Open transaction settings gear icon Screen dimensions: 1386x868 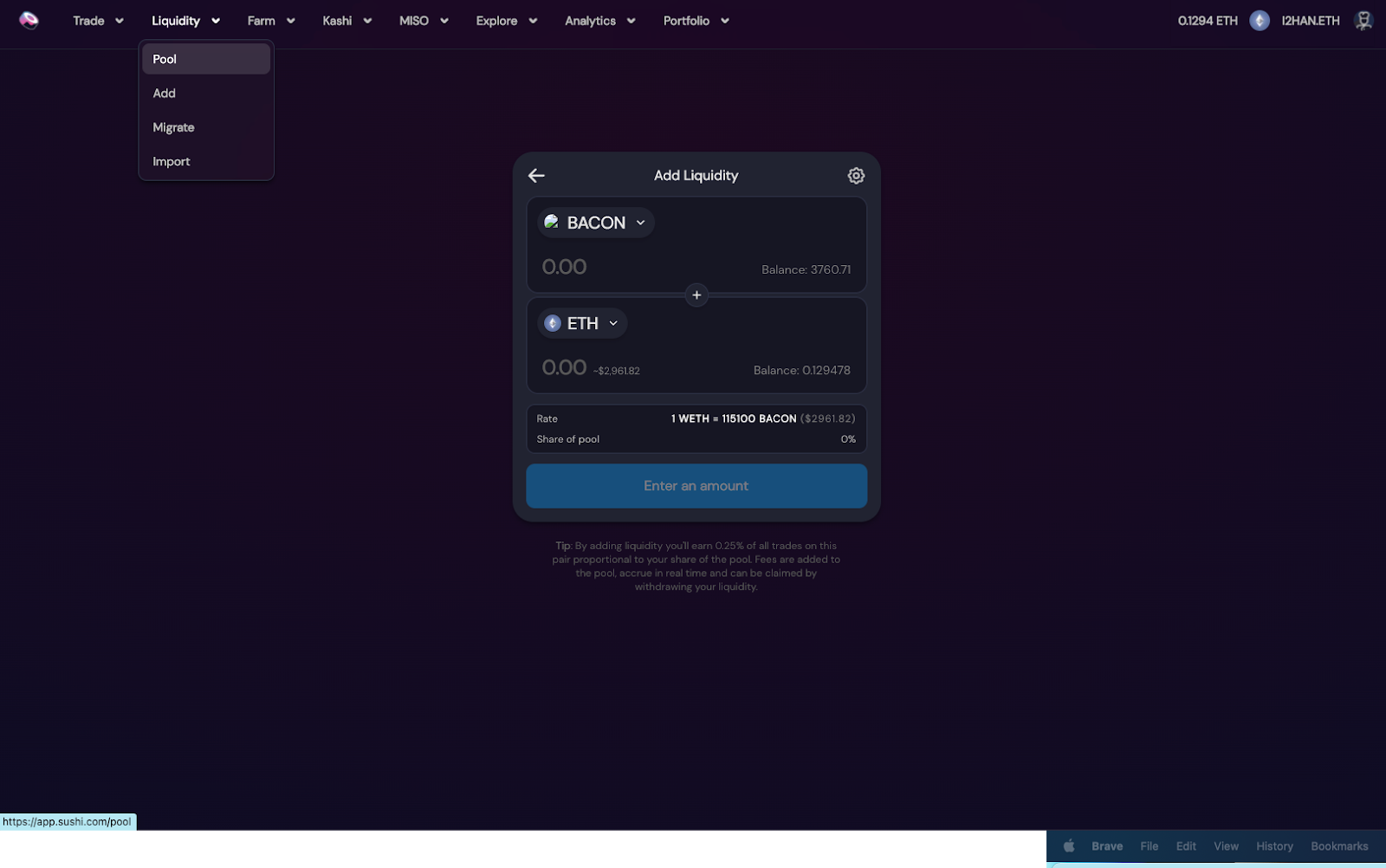pyautogui.click(x=856, y=176)
